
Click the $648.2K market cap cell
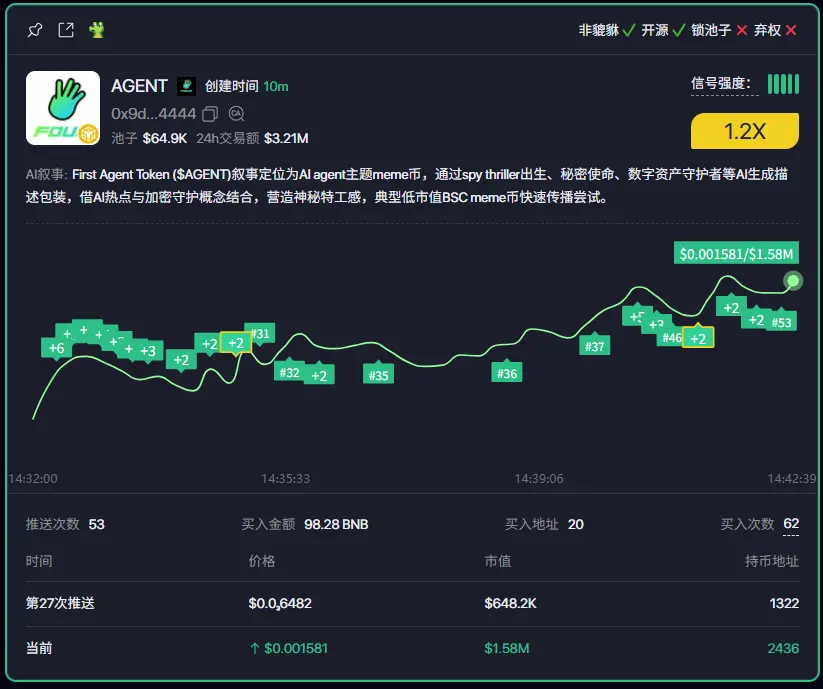coord(510,603)
